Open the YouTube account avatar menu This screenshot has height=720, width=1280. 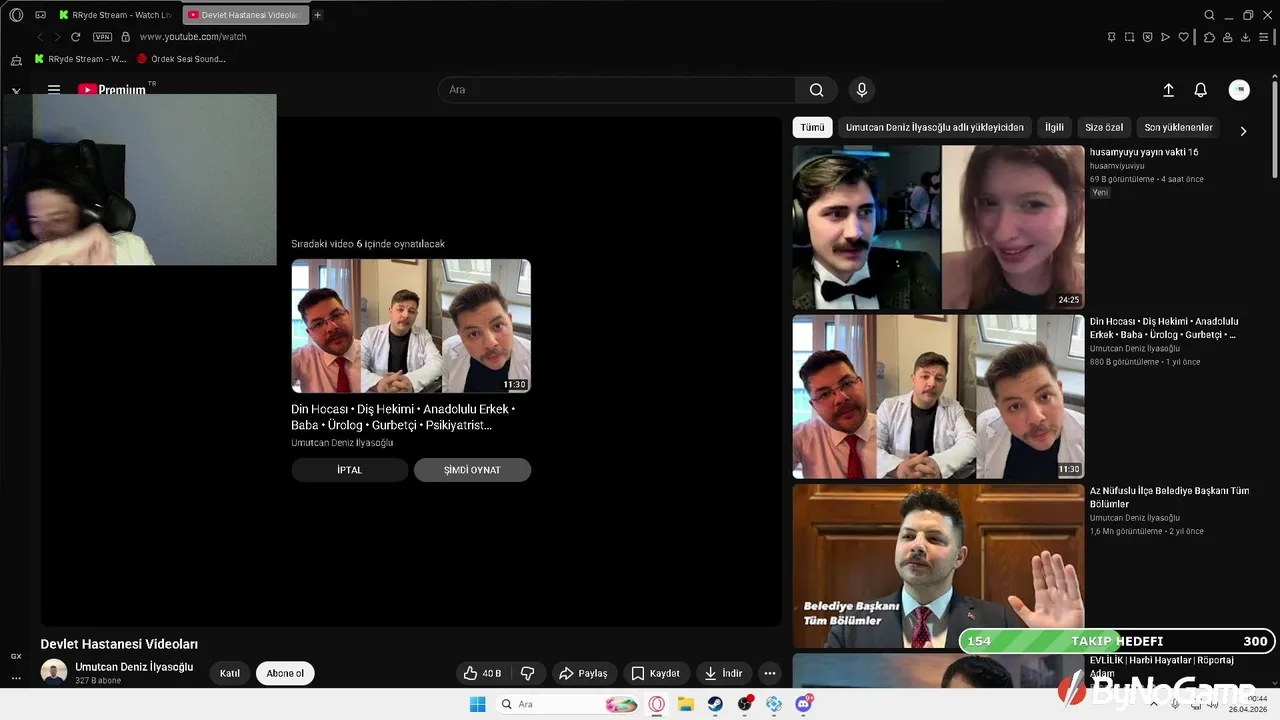1239,90
